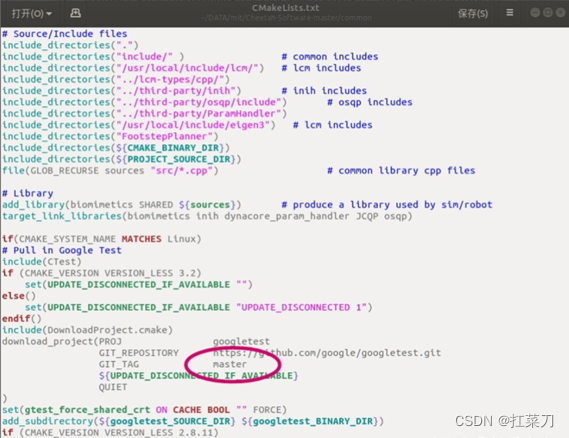Click the GIT_REPOSITORY keyword

139,353
